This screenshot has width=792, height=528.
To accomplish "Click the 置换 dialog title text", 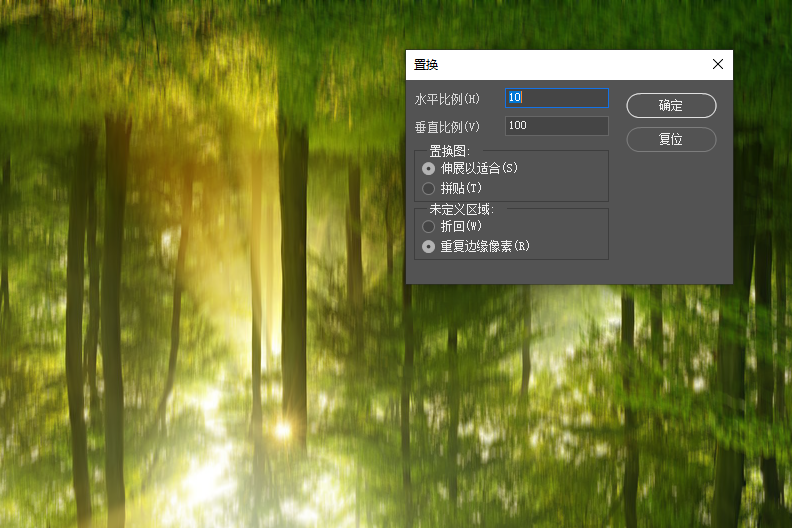I will (x=426, y=65).
